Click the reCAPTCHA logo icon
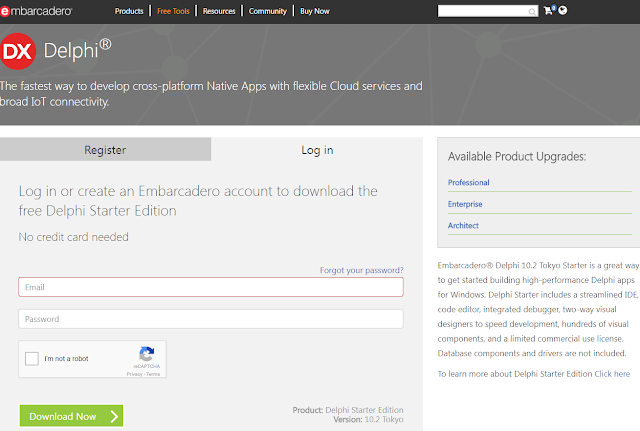This screenshot has height=431, width=640. point(147,353)
